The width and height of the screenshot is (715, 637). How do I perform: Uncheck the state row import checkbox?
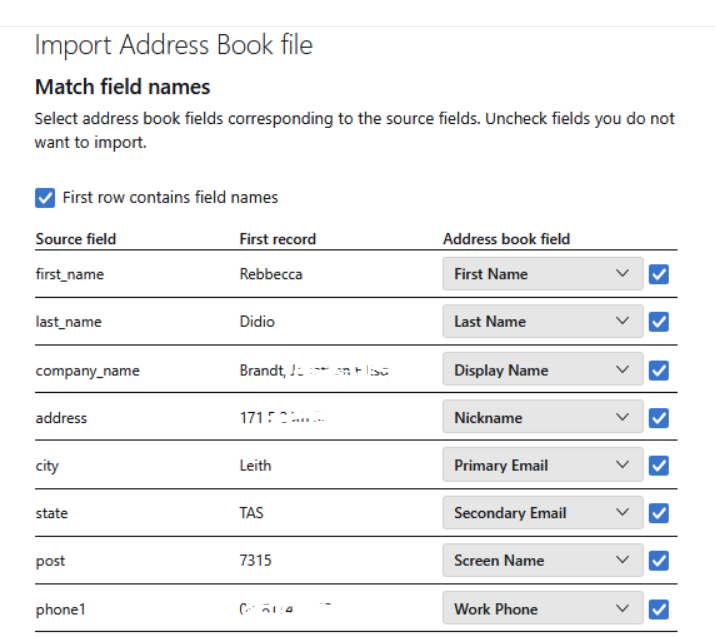tap(658, 513)
